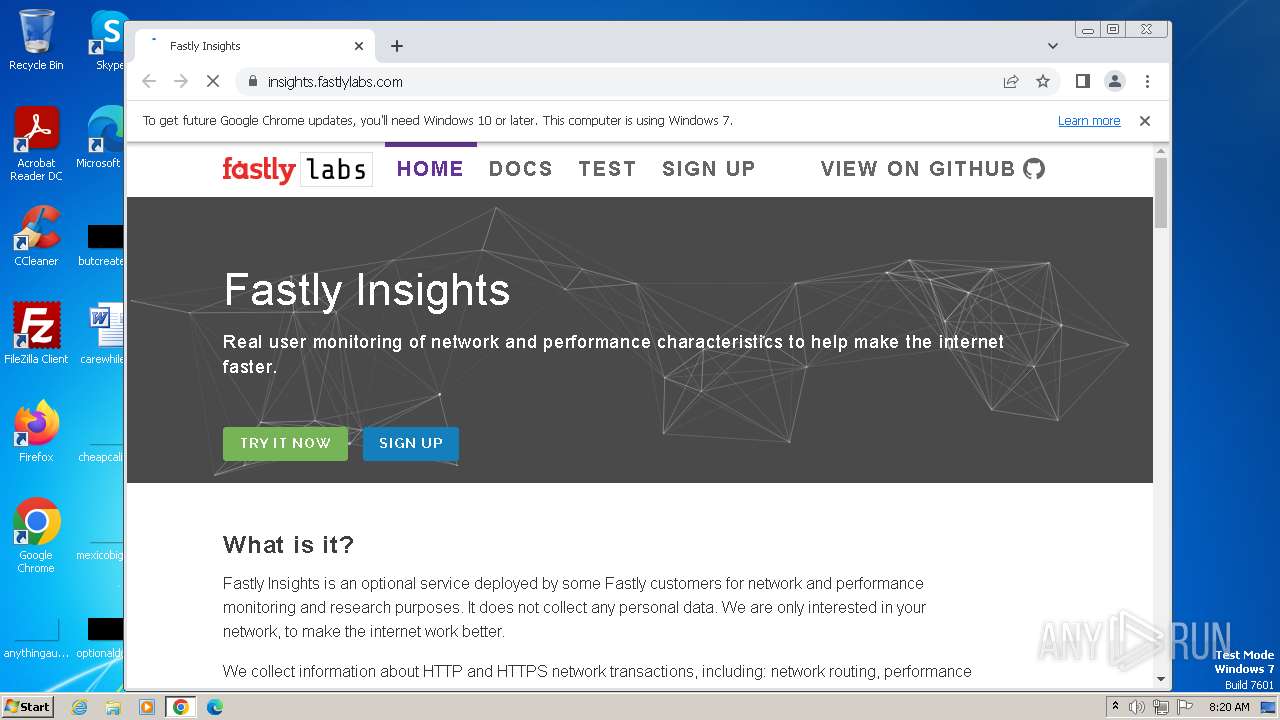Open Windows Media Player in taskbar
The width and height of the screenshot is (1280, 720).
(147, 707)
